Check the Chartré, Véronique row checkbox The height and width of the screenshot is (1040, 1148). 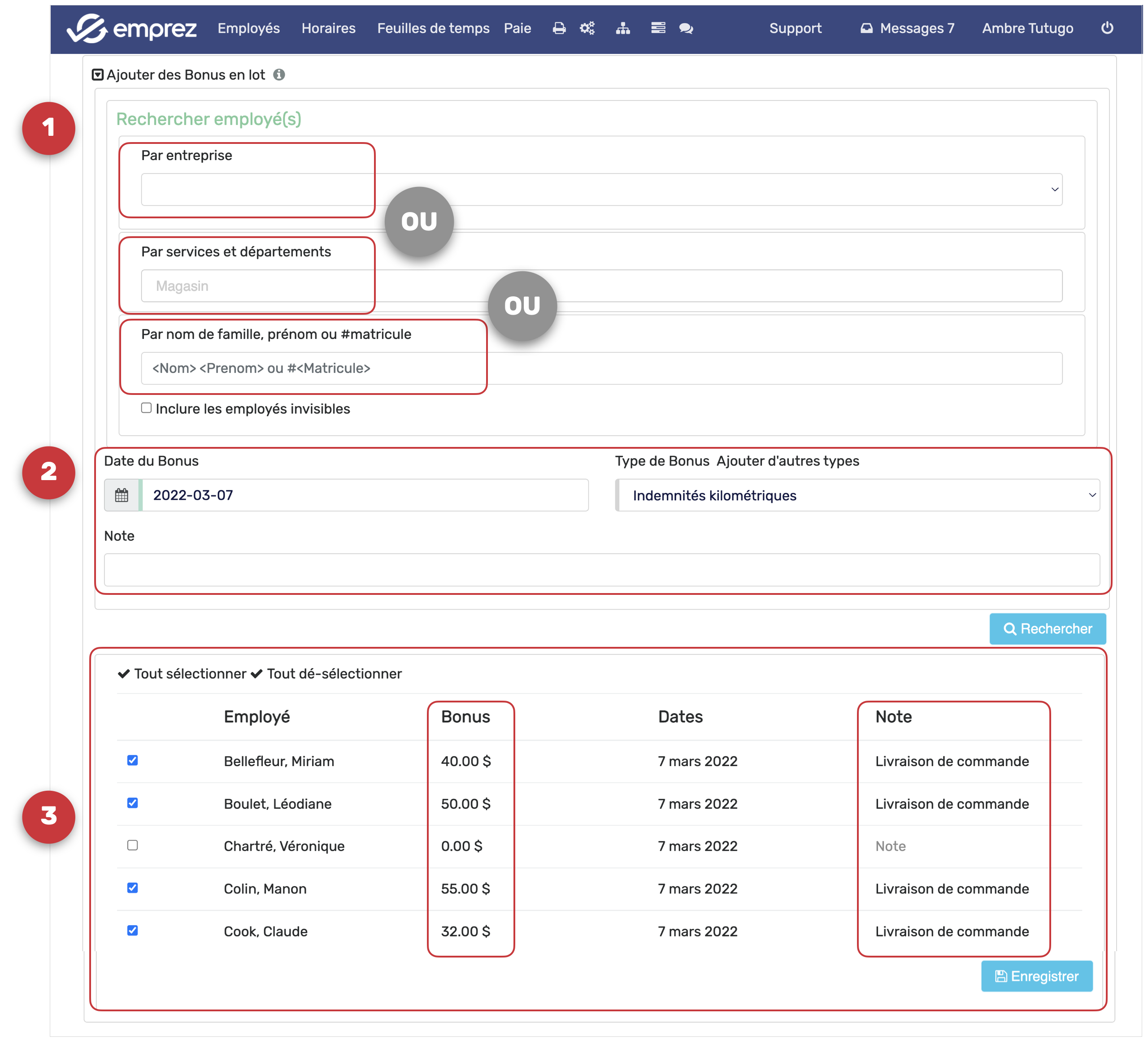click(x=133, y=845)
